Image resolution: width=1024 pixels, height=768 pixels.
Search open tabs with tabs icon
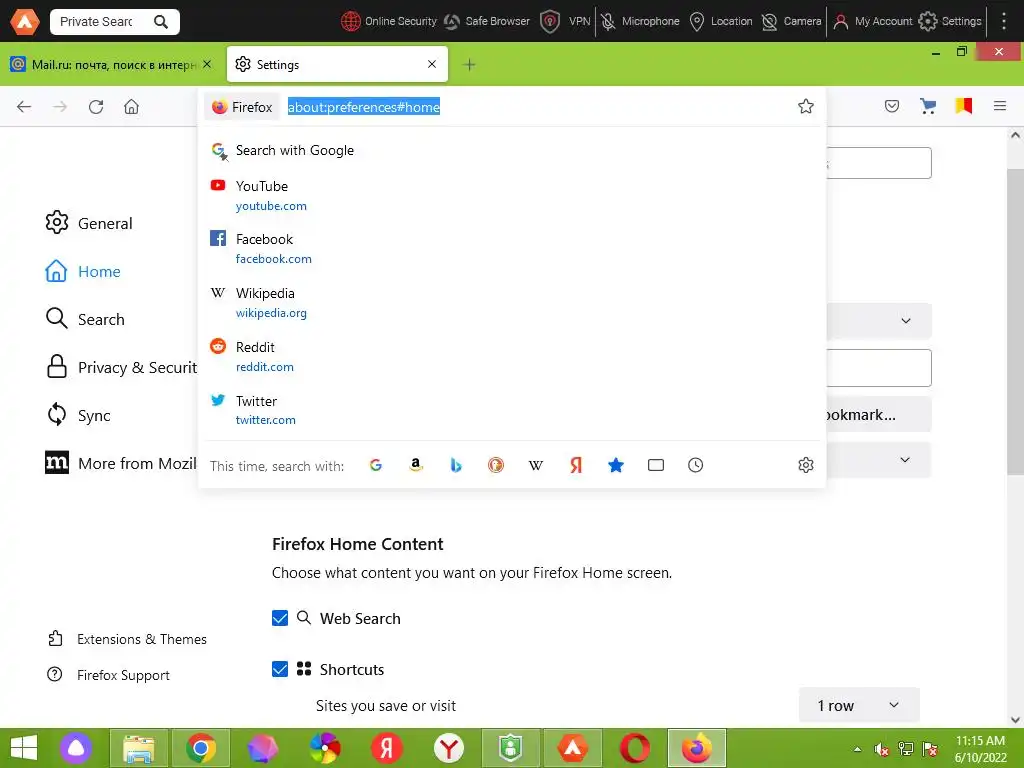point(656,465)
